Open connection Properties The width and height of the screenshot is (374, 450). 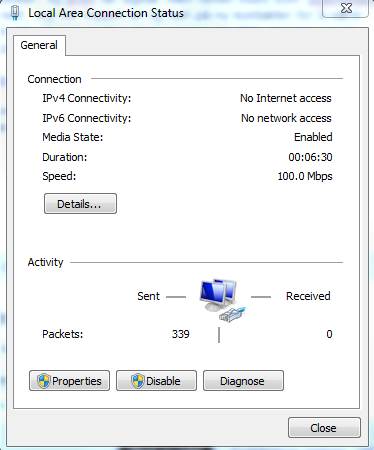pos(69,380)
